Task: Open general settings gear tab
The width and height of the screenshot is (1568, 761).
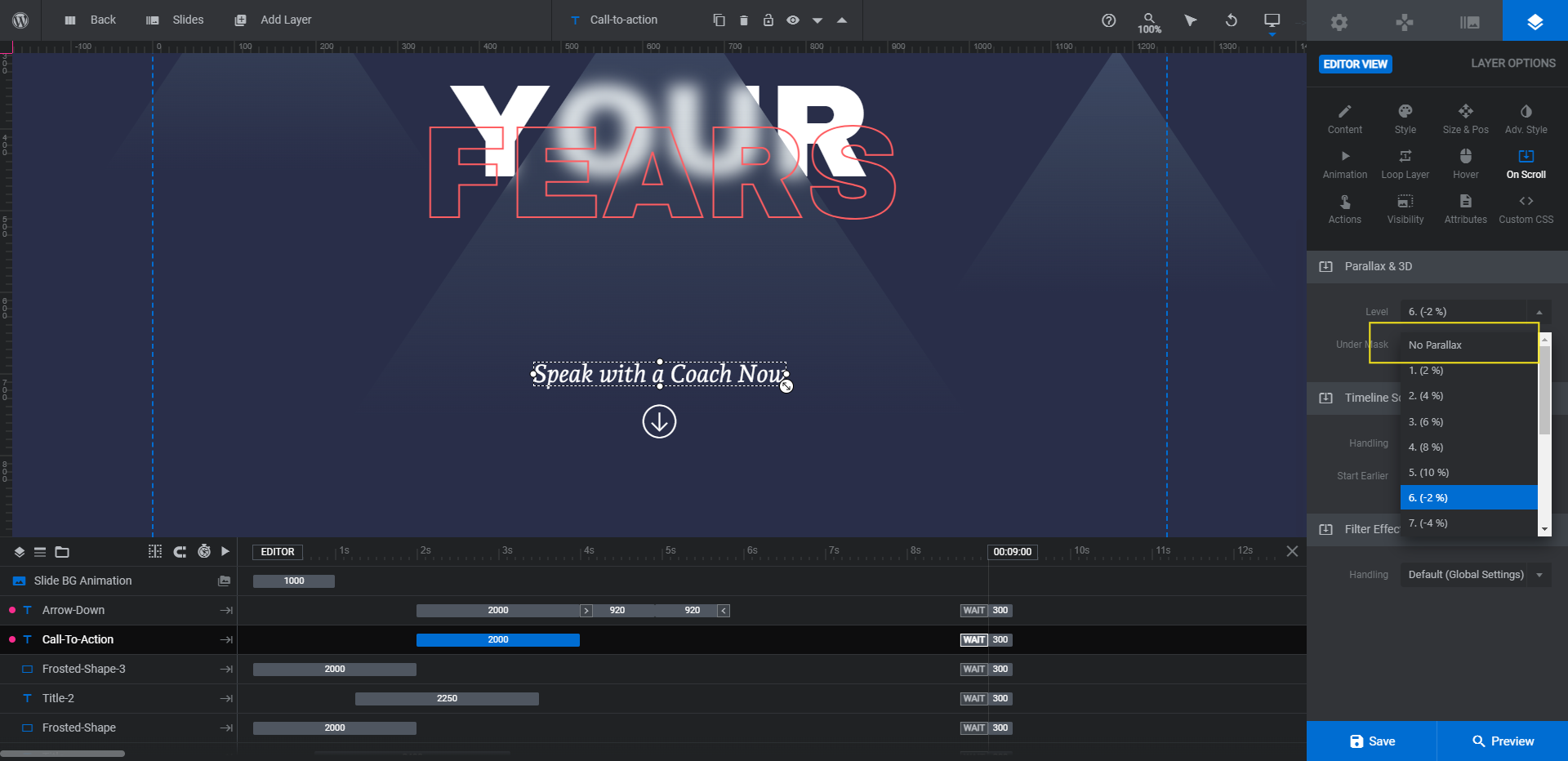Action: [1339, 21]
